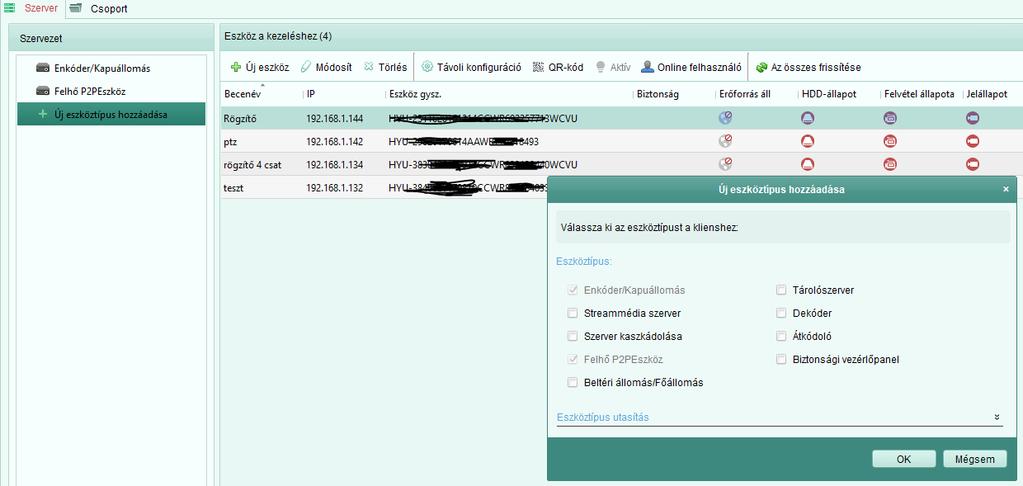Screen dimensions: 1023x486
Task: Click HDD status icon in ptz row
Action: 808,141
